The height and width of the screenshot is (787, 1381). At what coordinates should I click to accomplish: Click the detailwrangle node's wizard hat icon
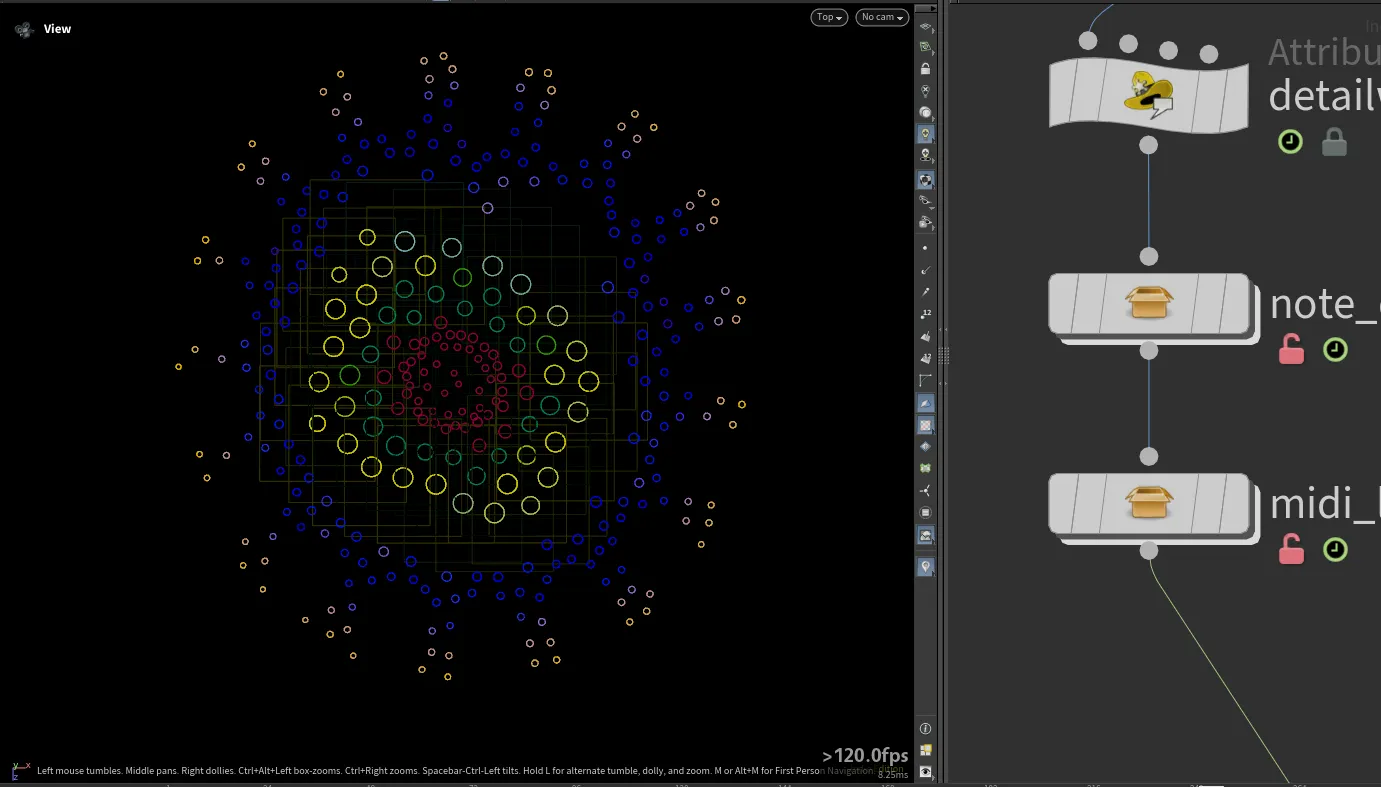tap(1148, 94)
